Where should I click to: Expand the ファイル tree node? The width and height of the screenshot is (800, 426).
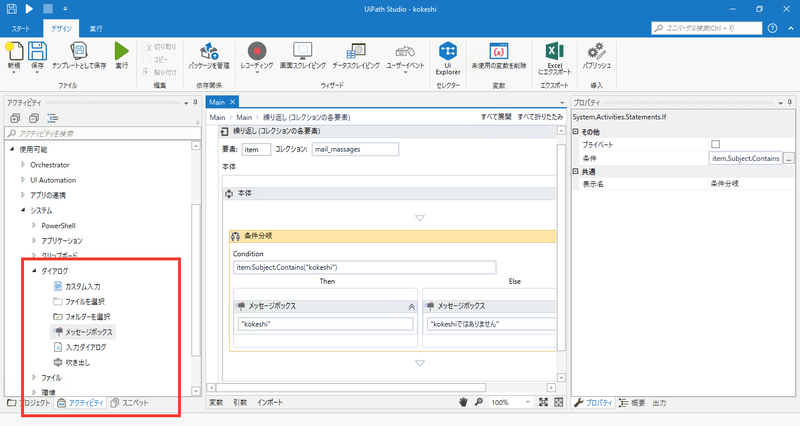tap(34, 377)
